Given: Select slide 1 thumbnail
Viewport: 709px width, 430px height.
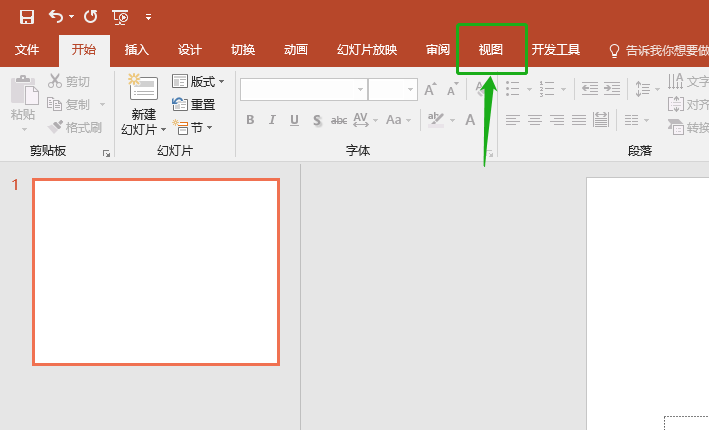Looking at the screenshot, I should click(x=156, y=272).
